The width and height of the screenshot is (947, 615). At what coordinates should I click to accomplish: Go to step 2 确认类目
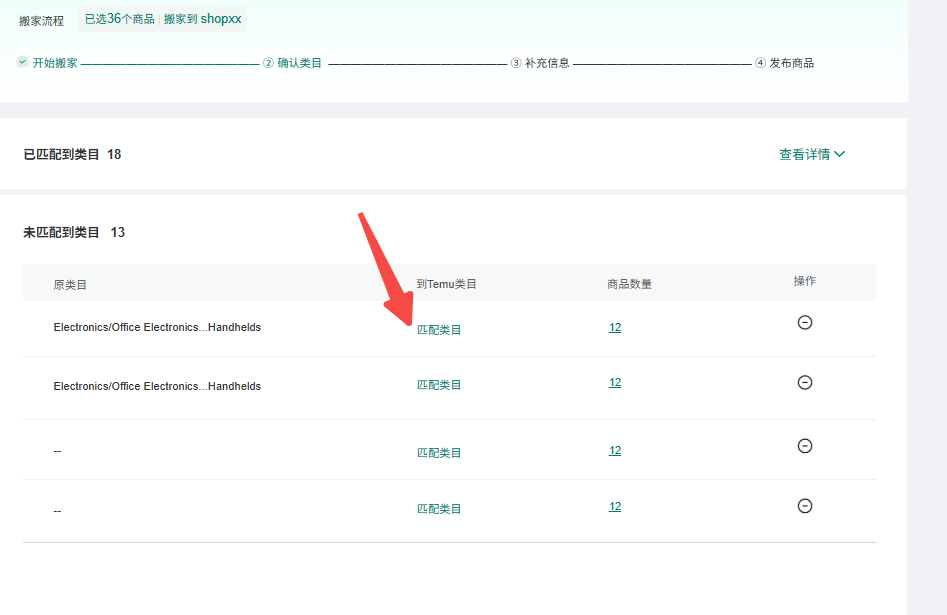click(293, 63)
